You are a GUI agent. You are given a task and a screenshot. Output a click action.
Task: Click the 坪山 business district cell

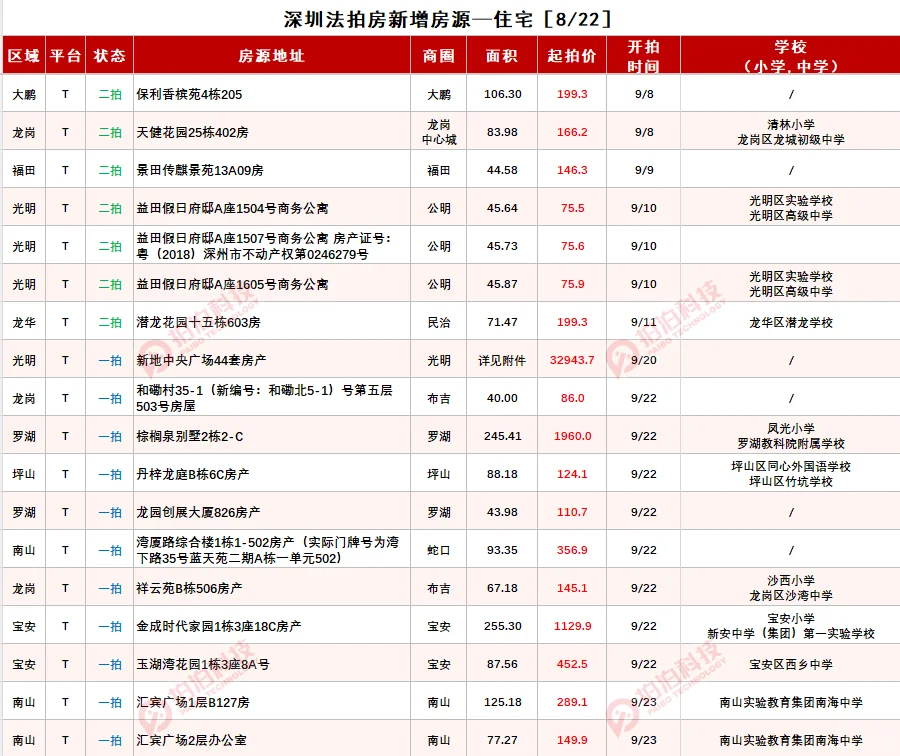pos(439,474)
